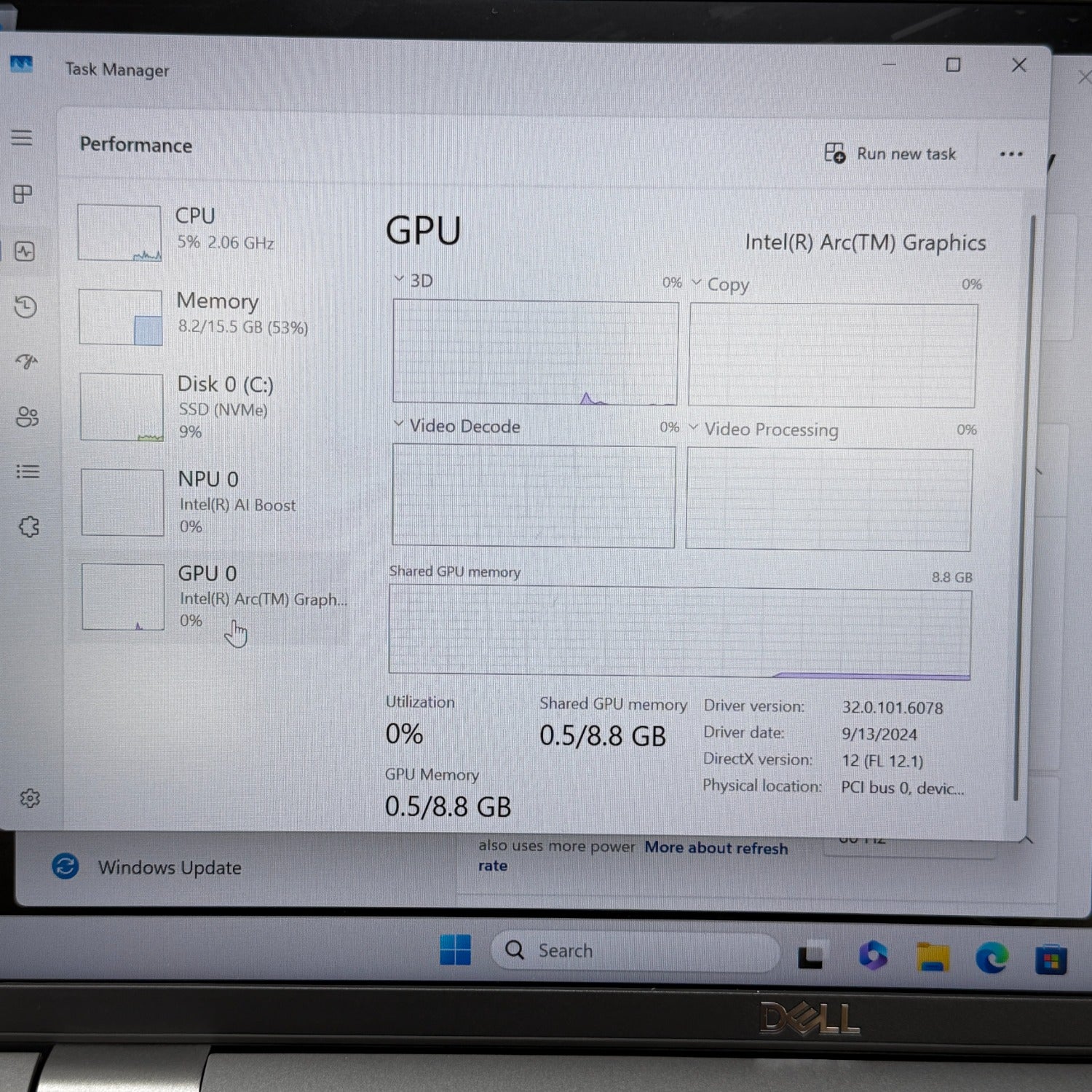This screenshot has height=1092, width=1092.
Task: Select the Performance monitor icon in the sidebar
Action: [26, 252]
